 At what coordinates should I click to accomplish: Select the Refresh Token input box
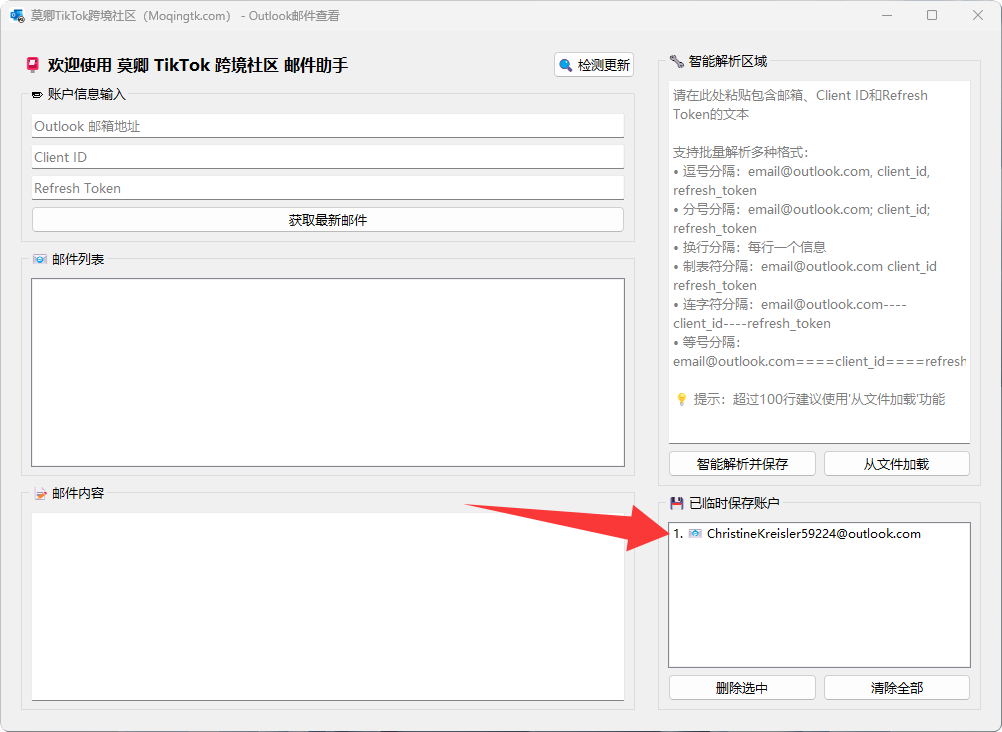327,188
